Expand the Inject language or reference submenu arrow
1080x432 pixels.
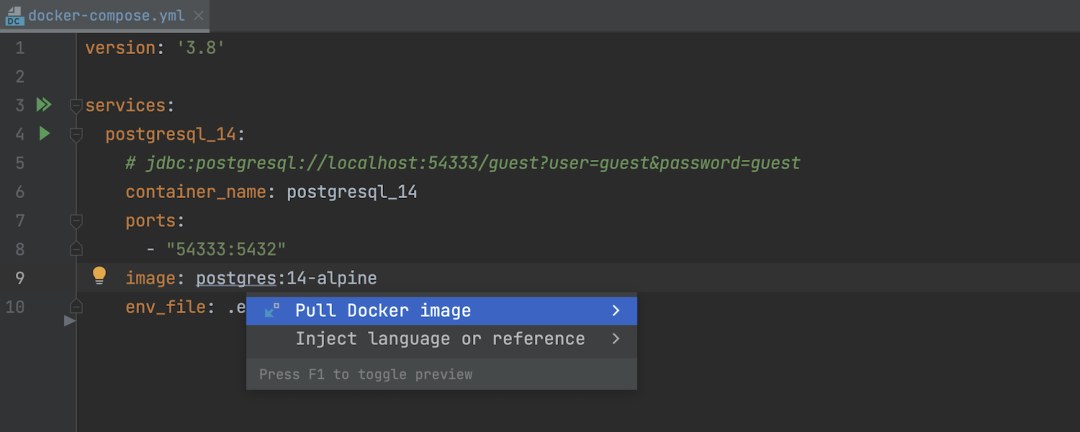616,339
